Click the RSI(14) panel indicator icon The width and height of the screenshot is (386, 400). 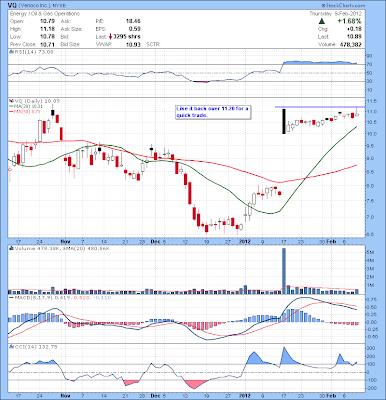point(10,52)
